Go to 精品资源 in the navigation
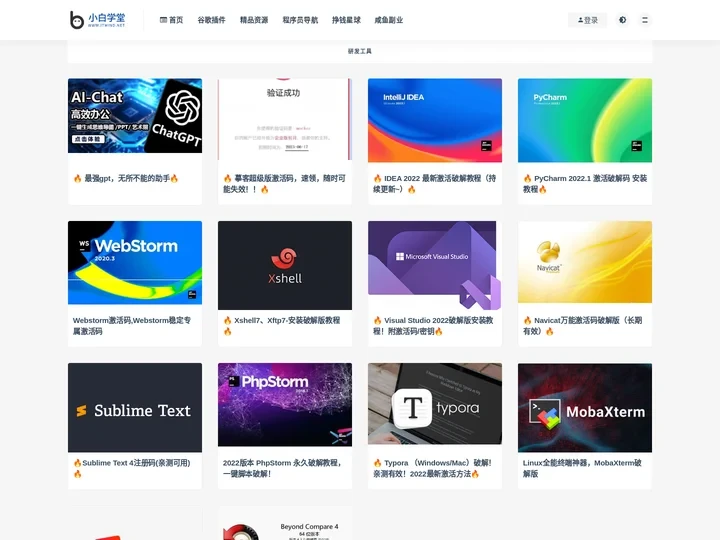The height and width of the screenshot is (540, 720). click(254, 20)
